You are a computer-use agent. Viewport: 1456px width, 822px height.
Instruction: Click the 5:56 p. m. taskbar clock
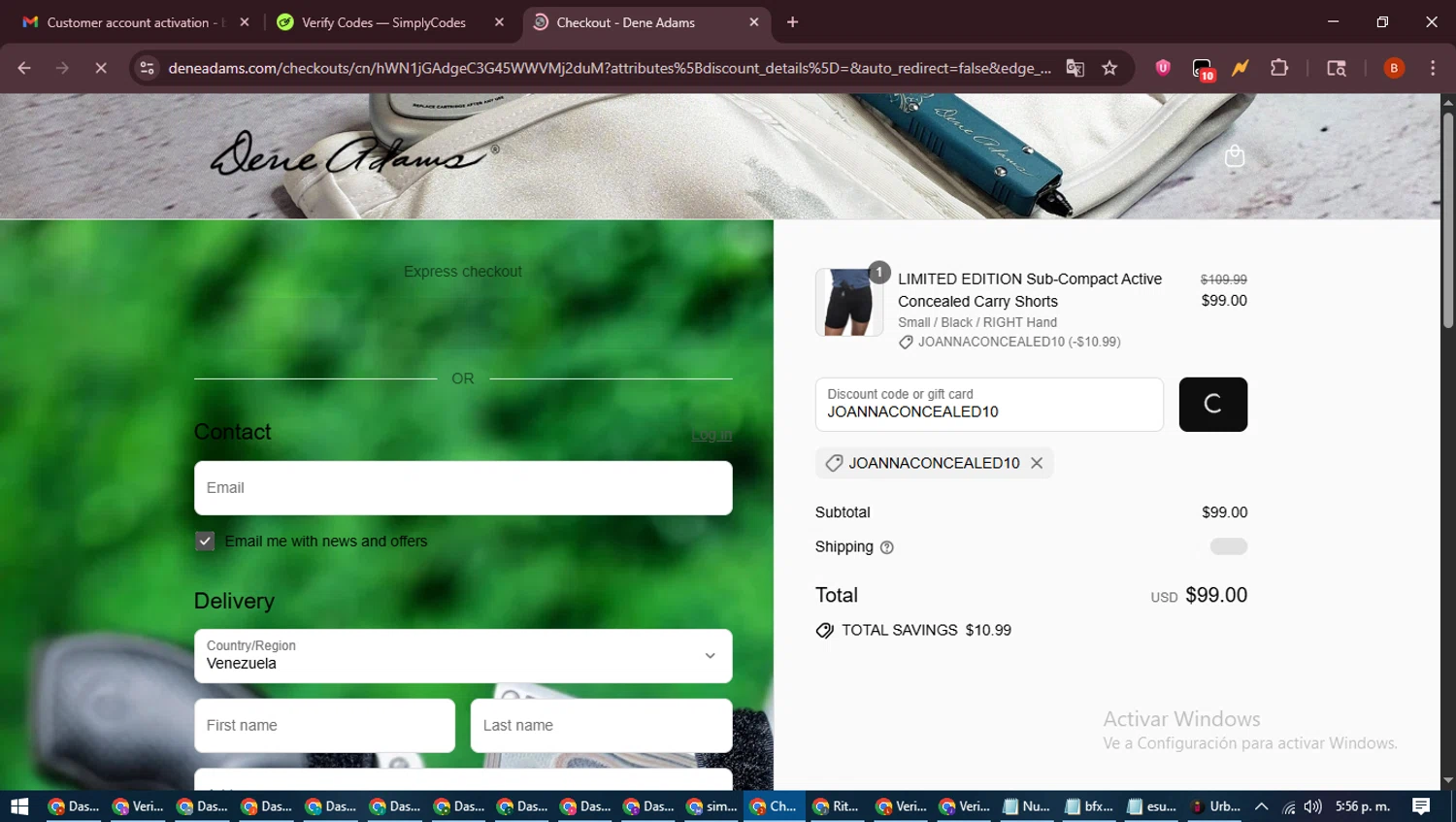(1363, 806)
